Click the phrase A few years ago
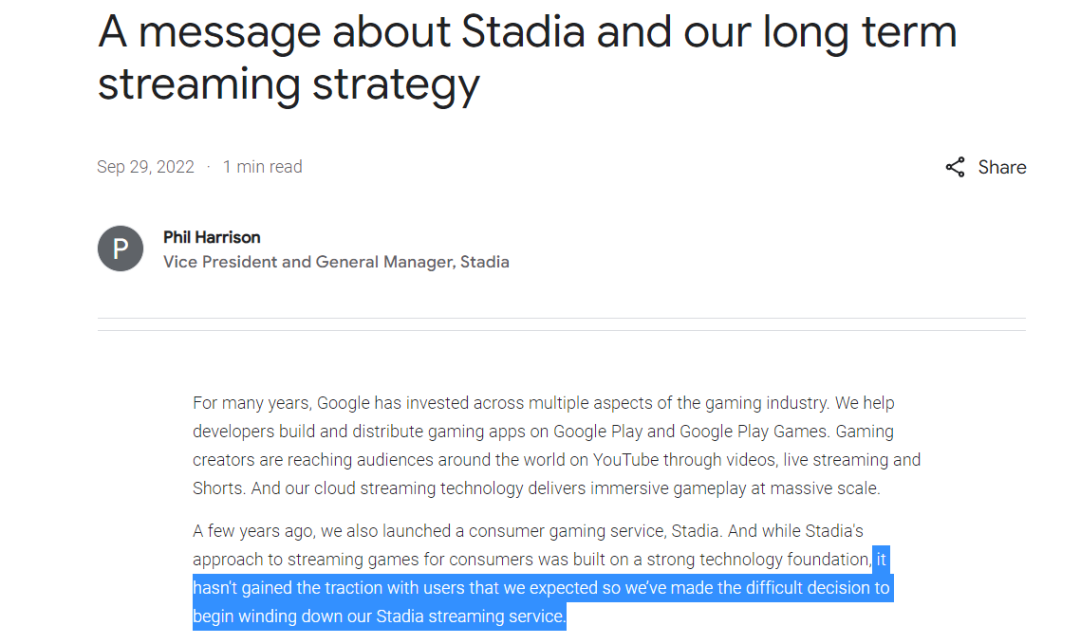 point(253,531)
